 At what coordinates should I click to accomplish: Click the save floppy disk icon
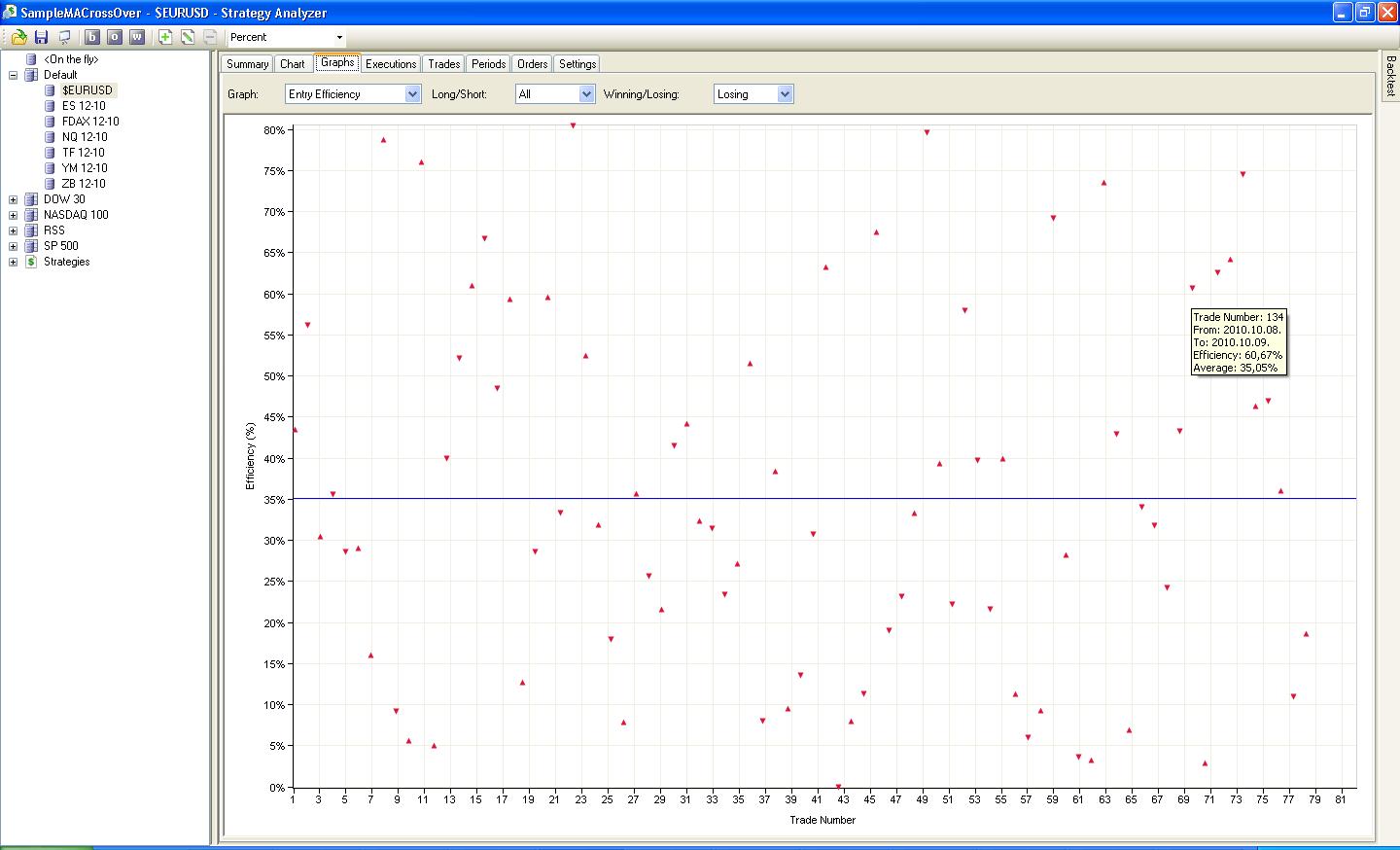coord(41,37)
